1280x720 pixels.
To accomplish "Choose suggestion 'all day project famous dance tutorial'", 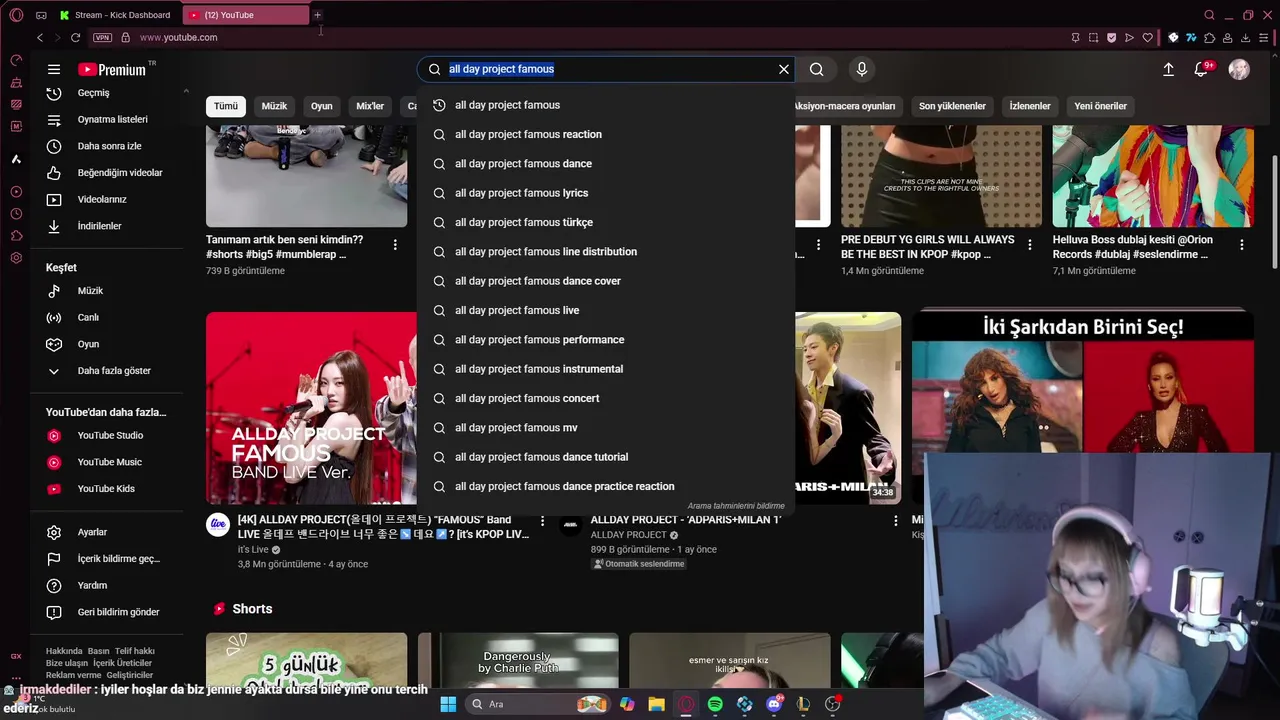I will pyautogui.click(x=606, y=457).
